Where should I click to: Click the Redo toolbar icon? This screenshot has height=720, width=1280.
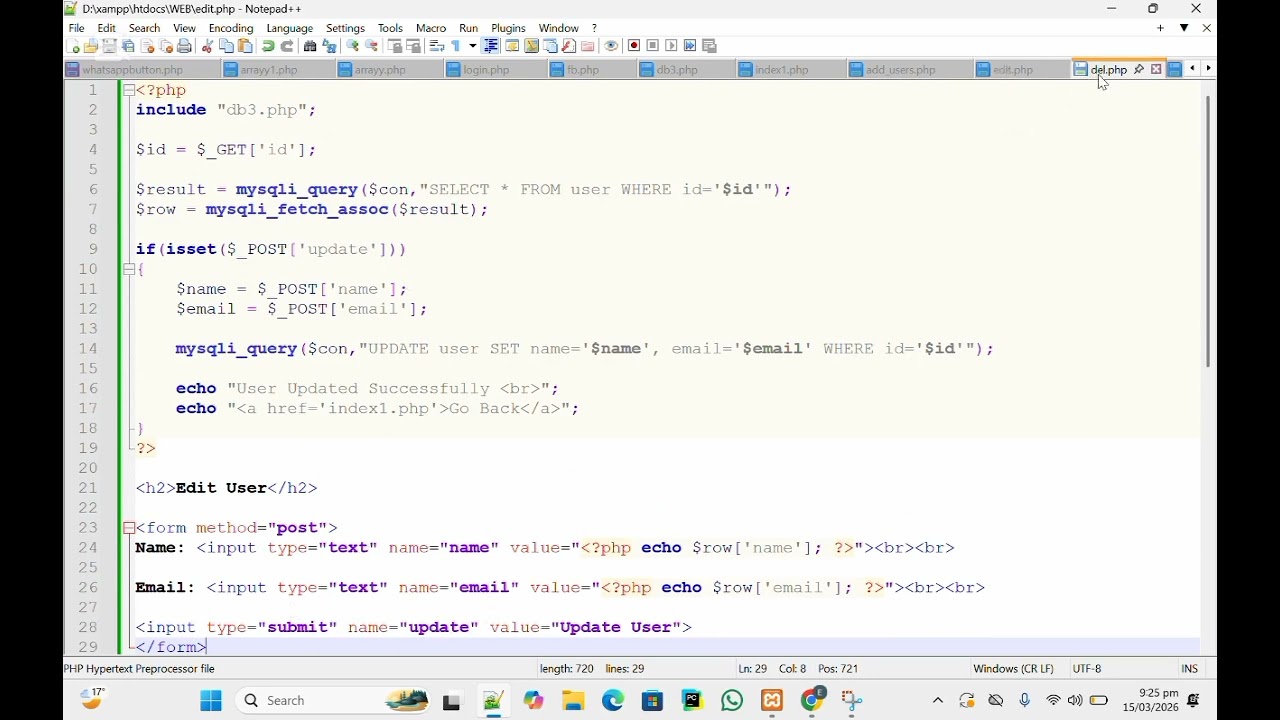[286, 46]
